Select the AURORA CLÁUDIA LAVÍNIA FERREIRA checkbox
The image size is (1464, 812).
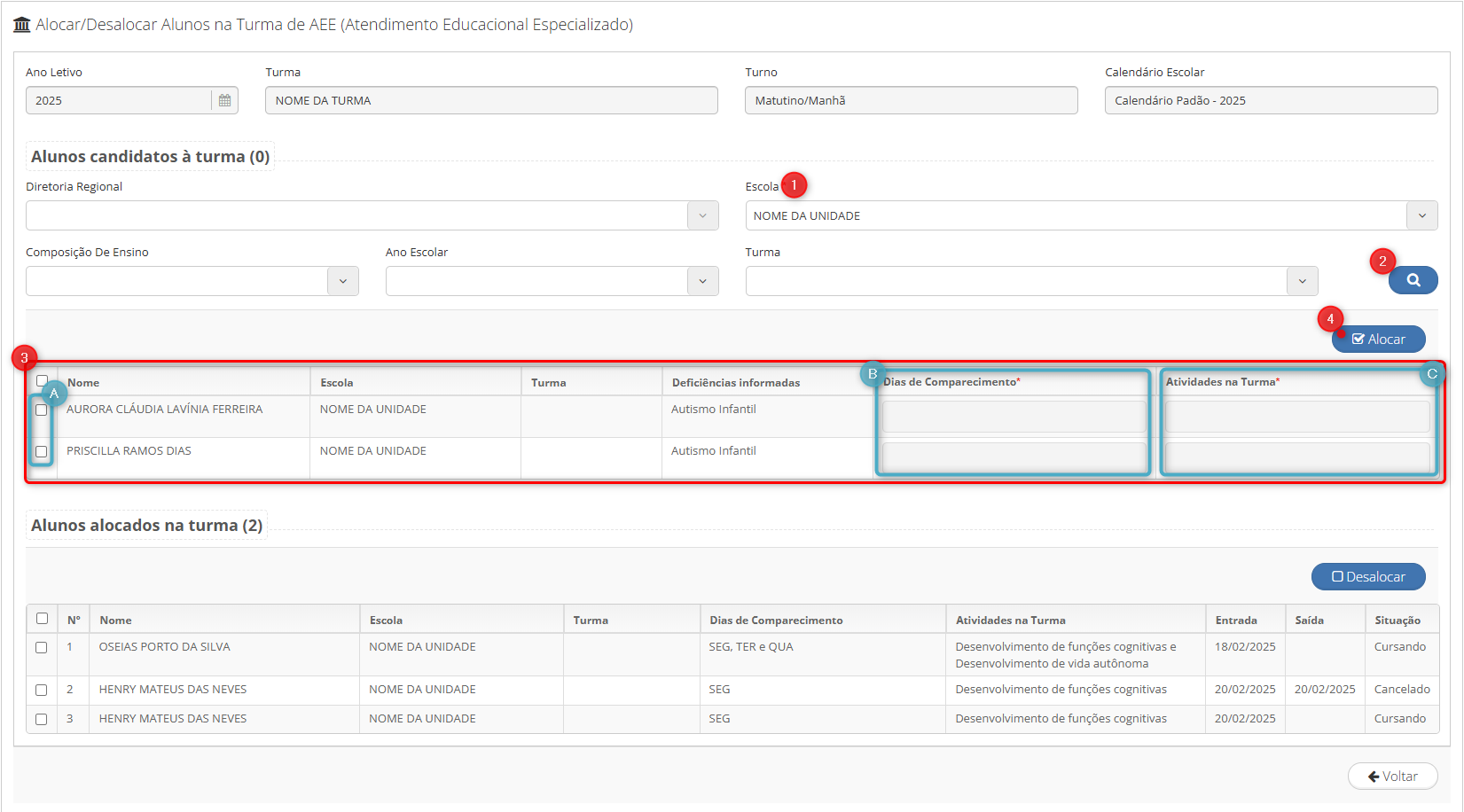[42, 410]
